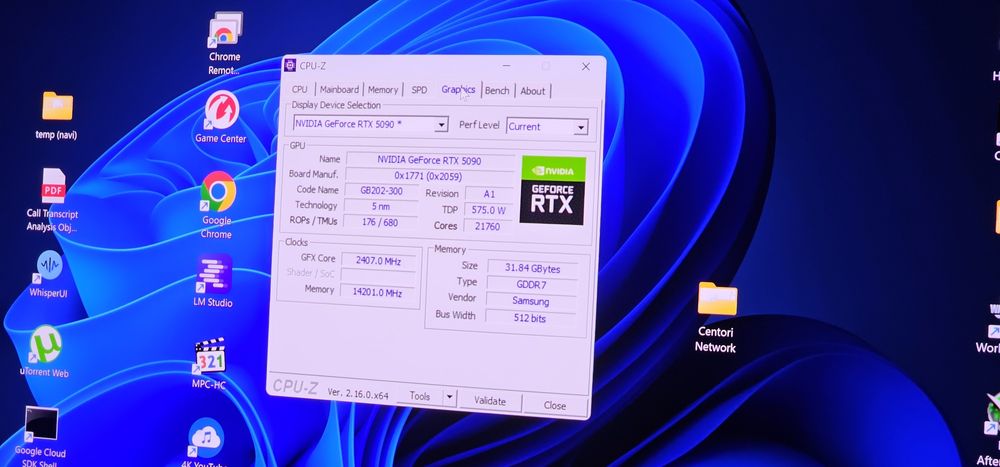
Task: Open the Google Cloud SDK Shell shortcut
Action: point(40,436)
